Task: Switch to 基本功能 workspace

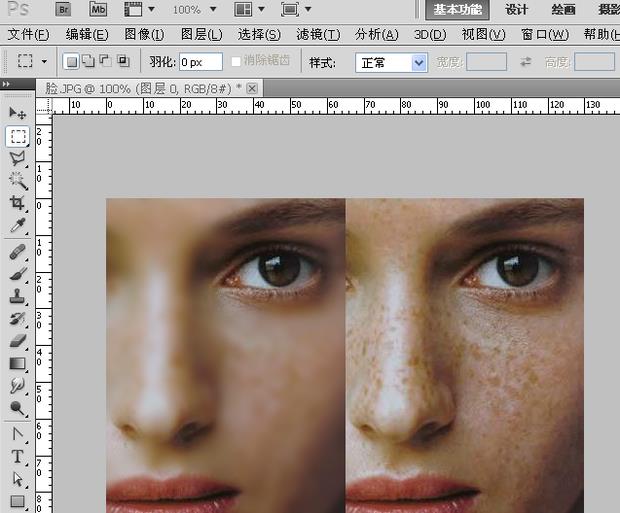Action: pos(457,10)
